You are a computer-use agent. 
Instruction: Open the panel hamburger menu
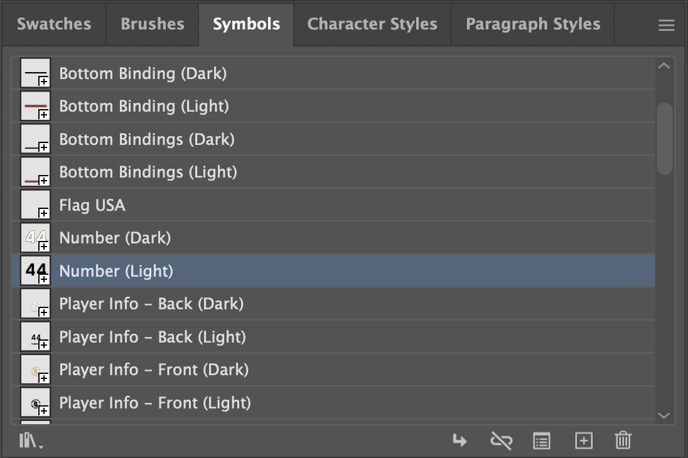click(x=666, y=25)
